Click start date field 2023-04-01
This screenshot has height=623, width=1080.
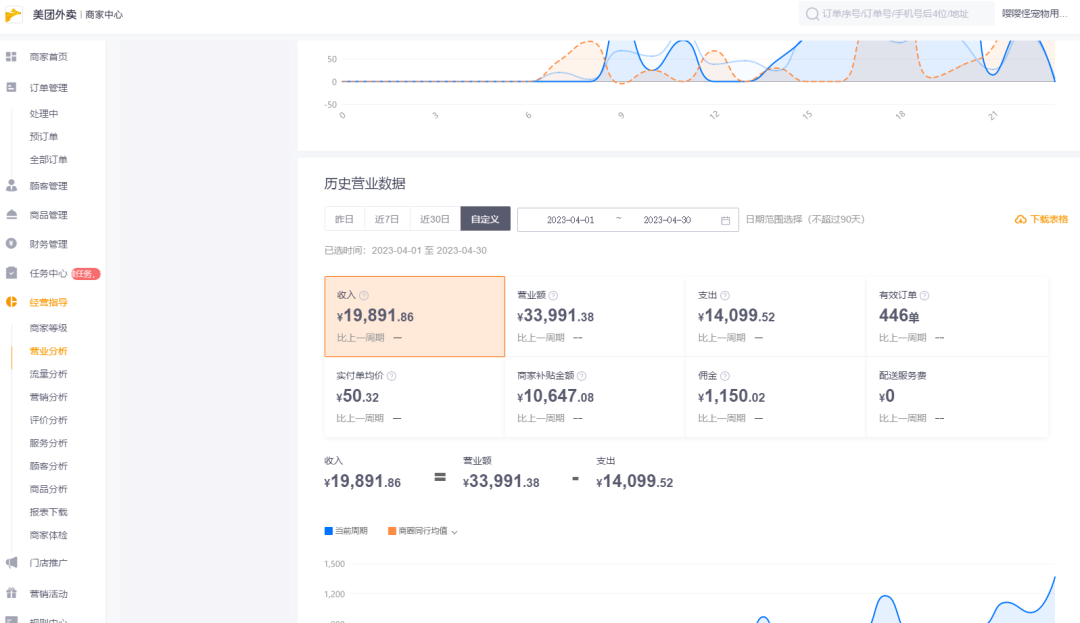[570, 220]
